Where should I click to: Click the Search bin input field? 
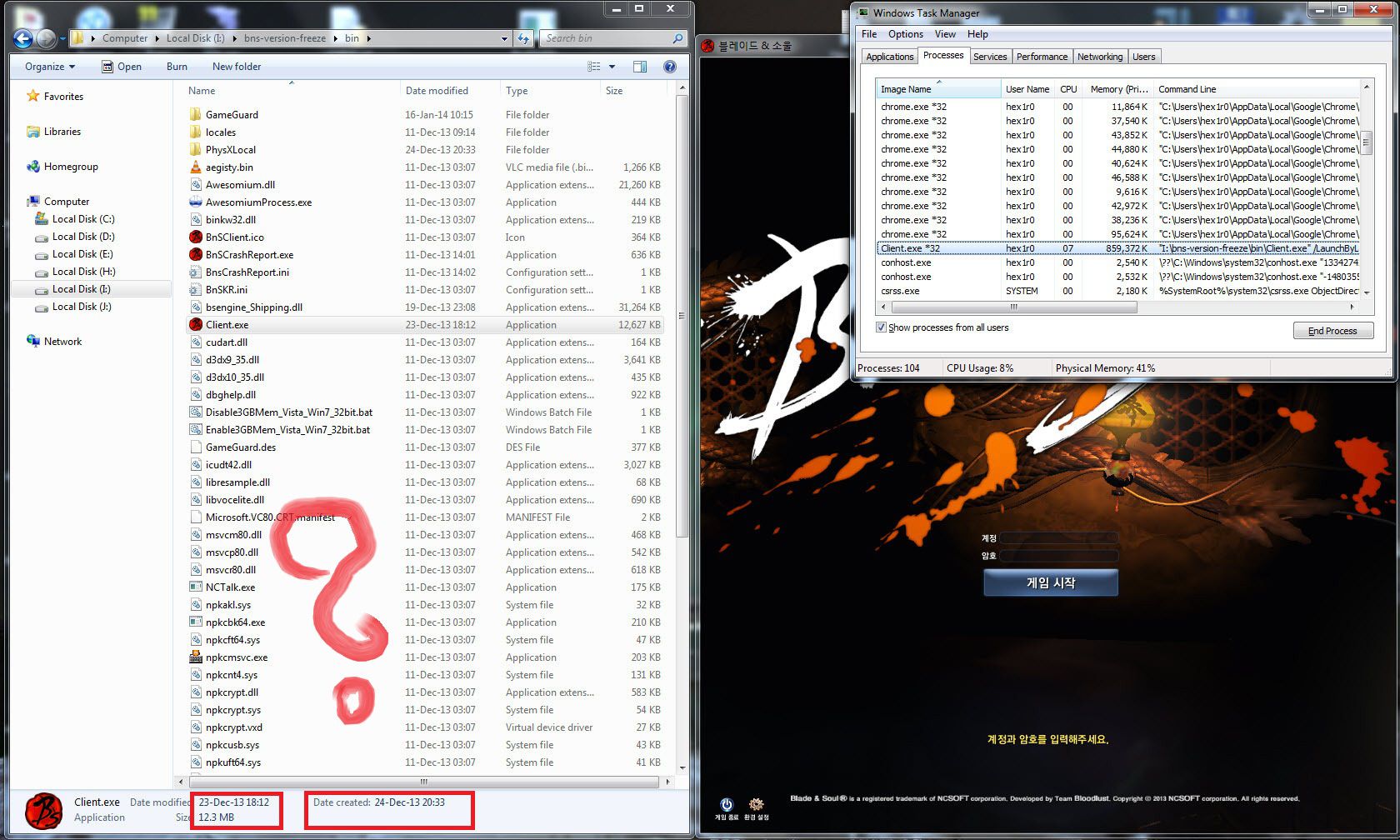click(606, 38)
